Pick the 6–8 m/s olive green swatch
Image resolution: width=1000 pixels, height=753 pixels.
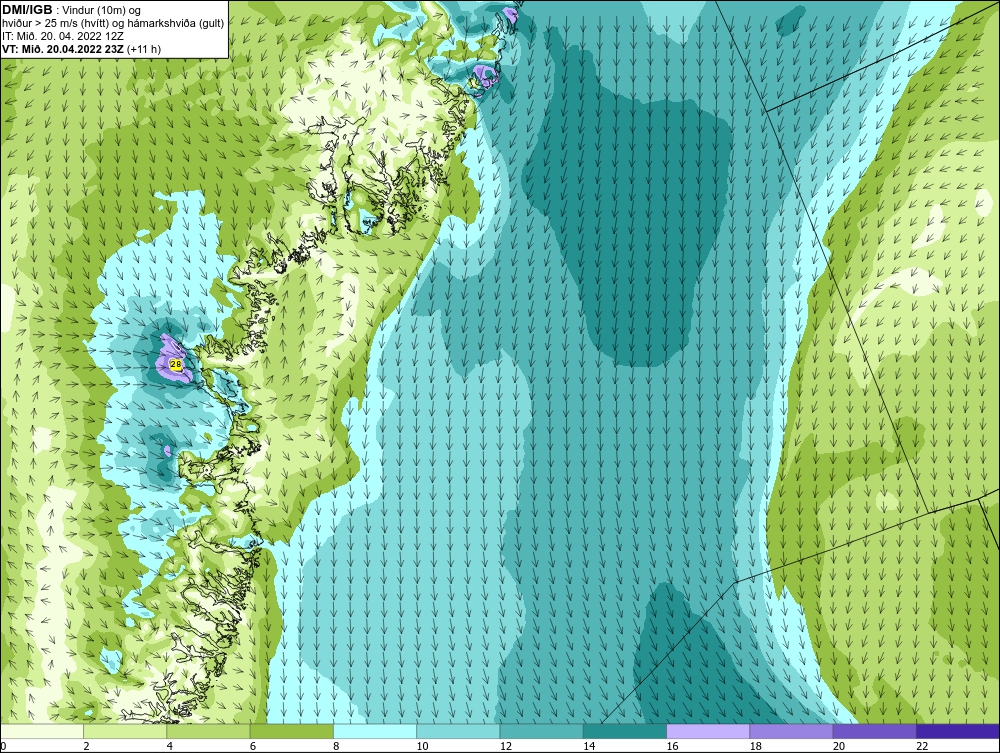tap(291, 731)
